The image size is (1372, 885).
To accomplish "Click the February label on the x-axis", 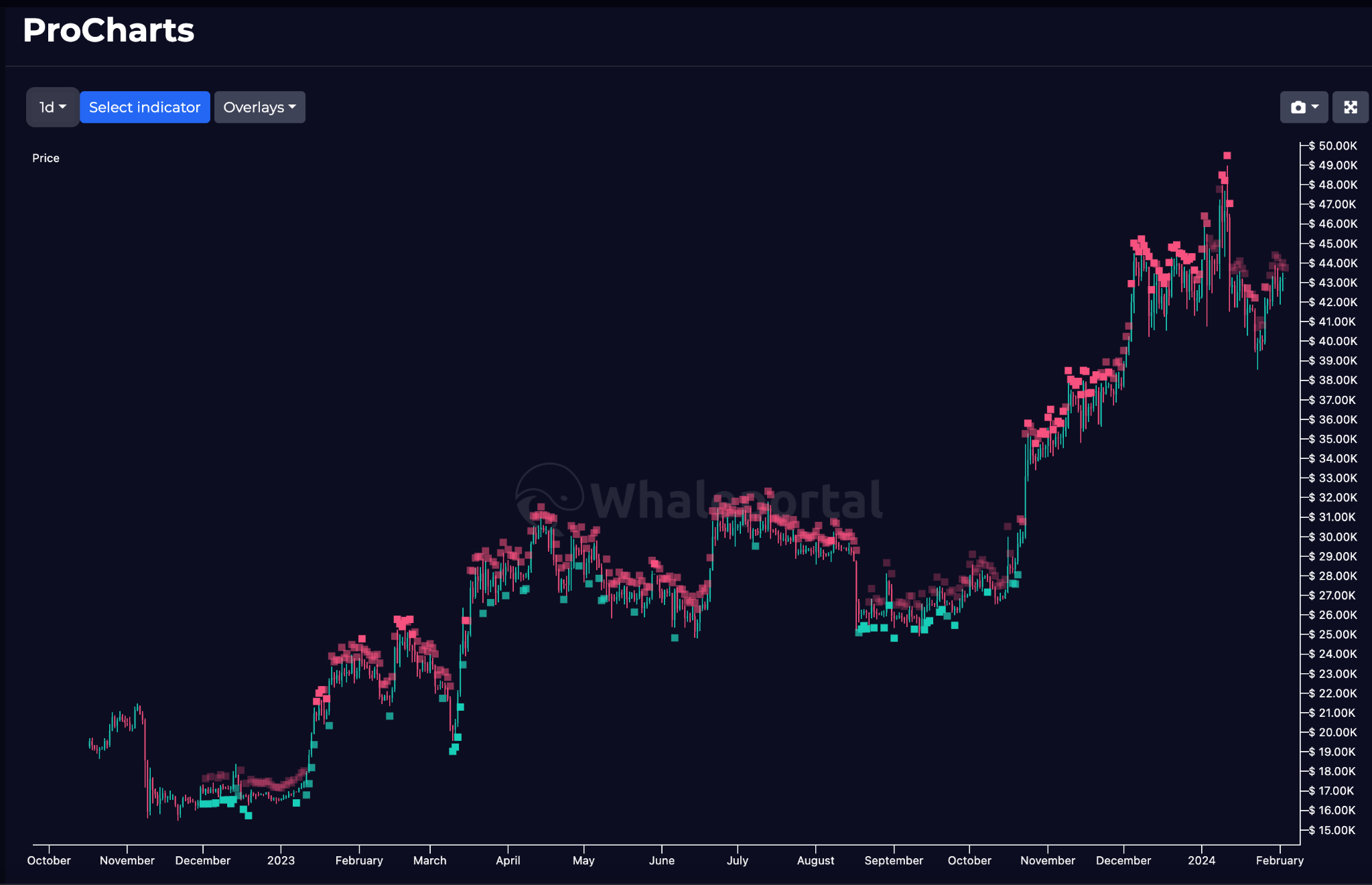I will point(359,860).
